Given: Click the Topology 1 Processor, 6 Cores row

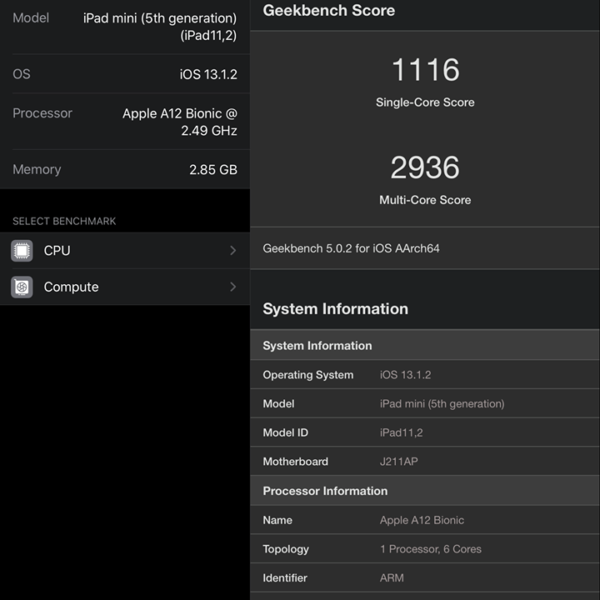Looking at the screenshot, I should [425, 549].
